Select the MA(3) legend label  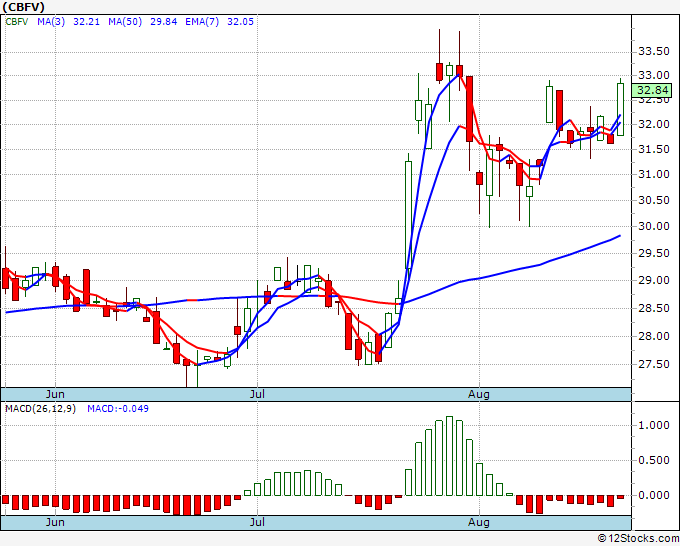[51, 22]
